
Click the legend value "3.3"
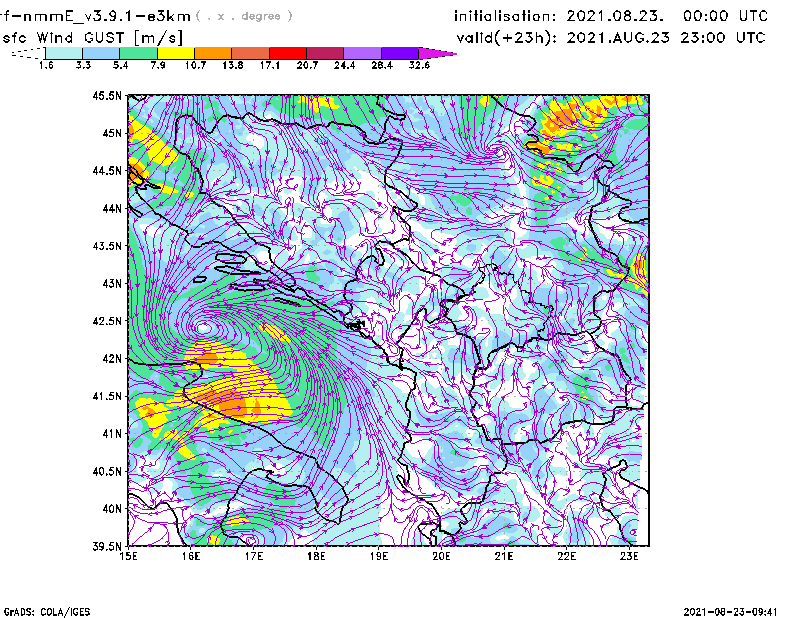click(83, 65)
